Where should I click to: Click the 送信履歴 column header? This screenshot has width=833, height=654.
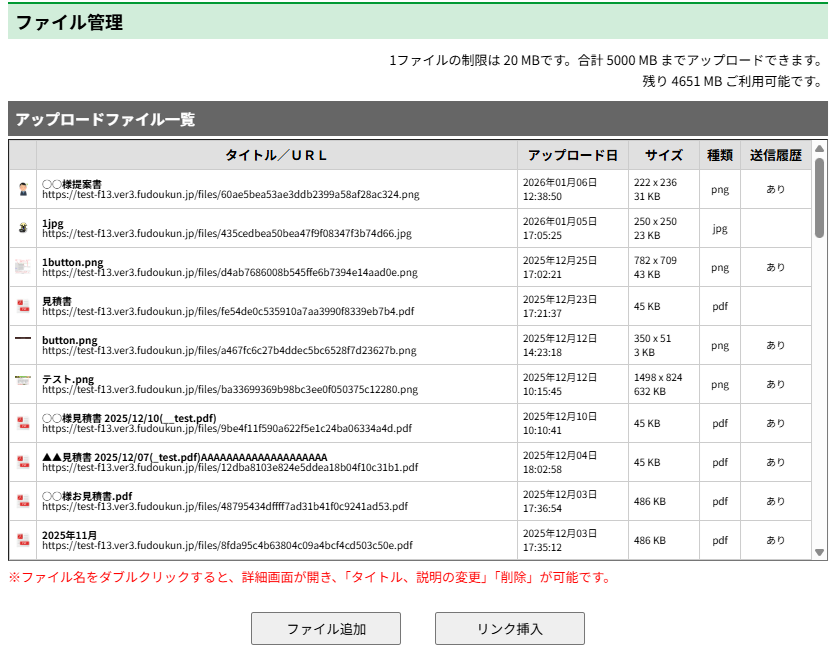click(776, 155)
